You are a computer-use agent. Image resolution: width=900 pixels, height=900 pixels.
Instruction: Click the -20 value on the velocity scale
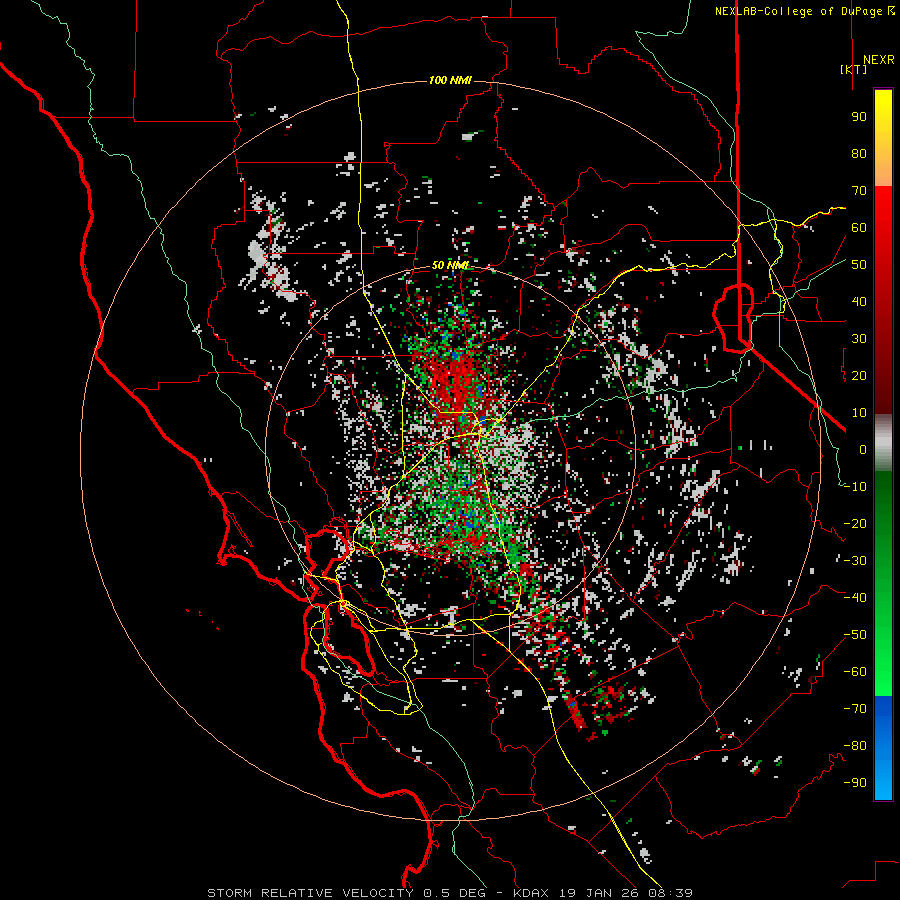[855, 523]
